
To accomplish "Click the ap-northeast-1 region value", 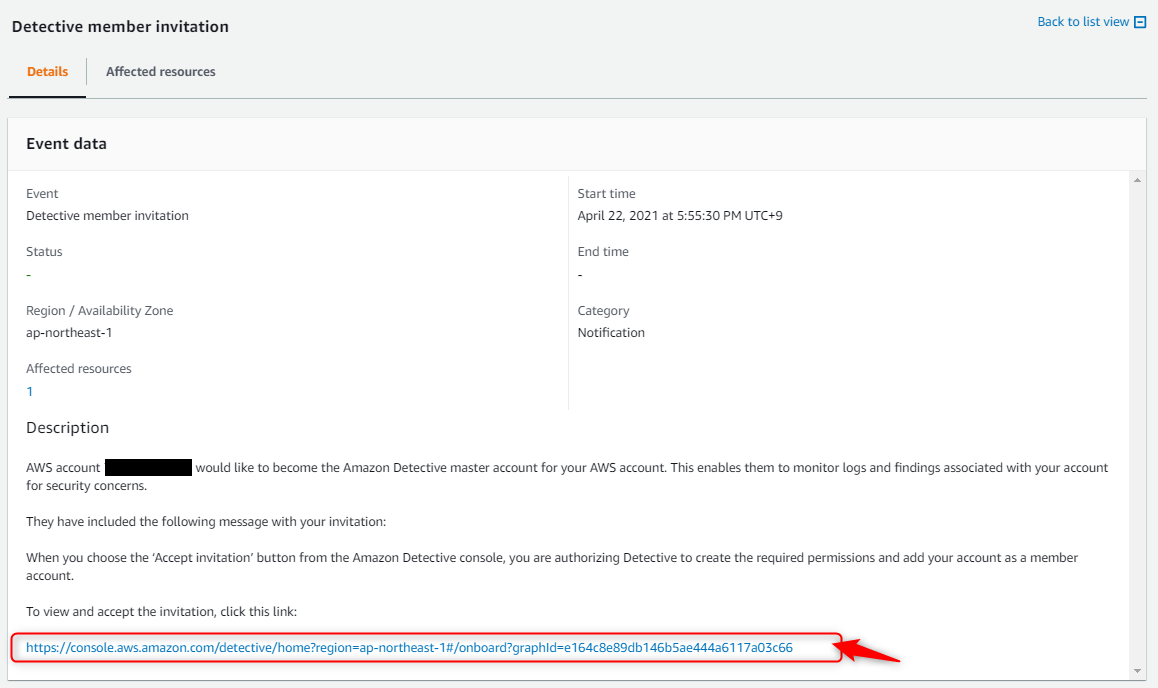I will [69, 333].
